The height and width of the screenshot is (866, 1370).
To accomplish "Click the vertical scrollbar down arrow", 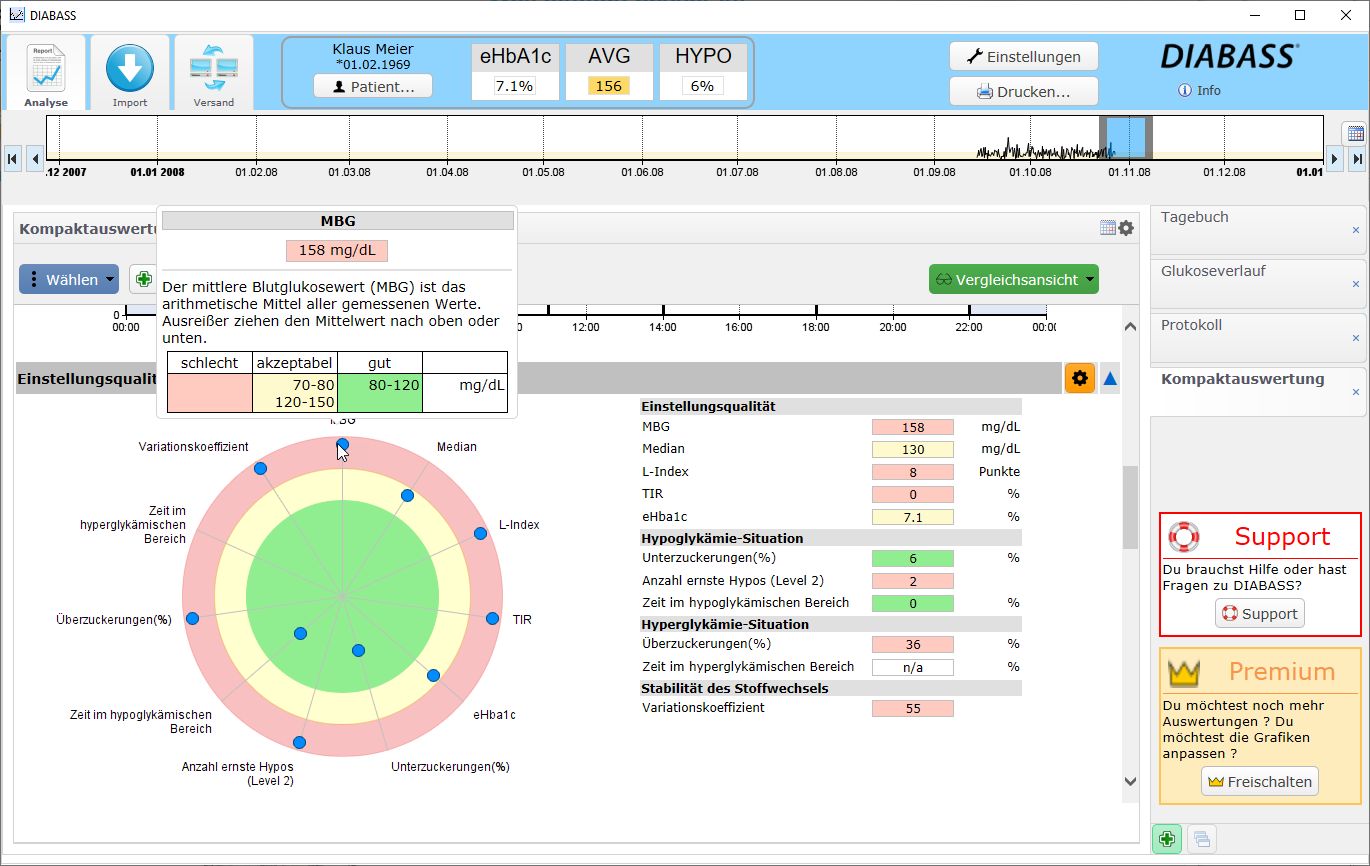I will coord(1130,782).
